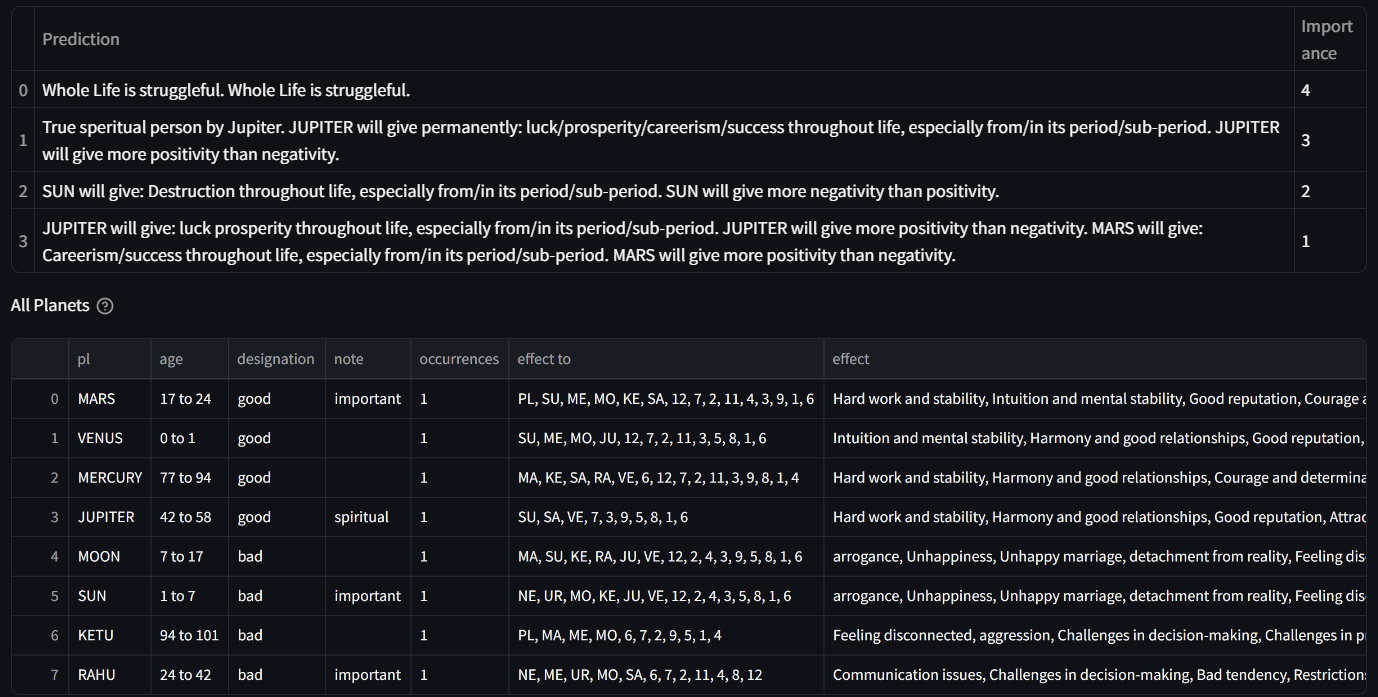Click the 'age' column header
1378x697 pixels.
190,359
